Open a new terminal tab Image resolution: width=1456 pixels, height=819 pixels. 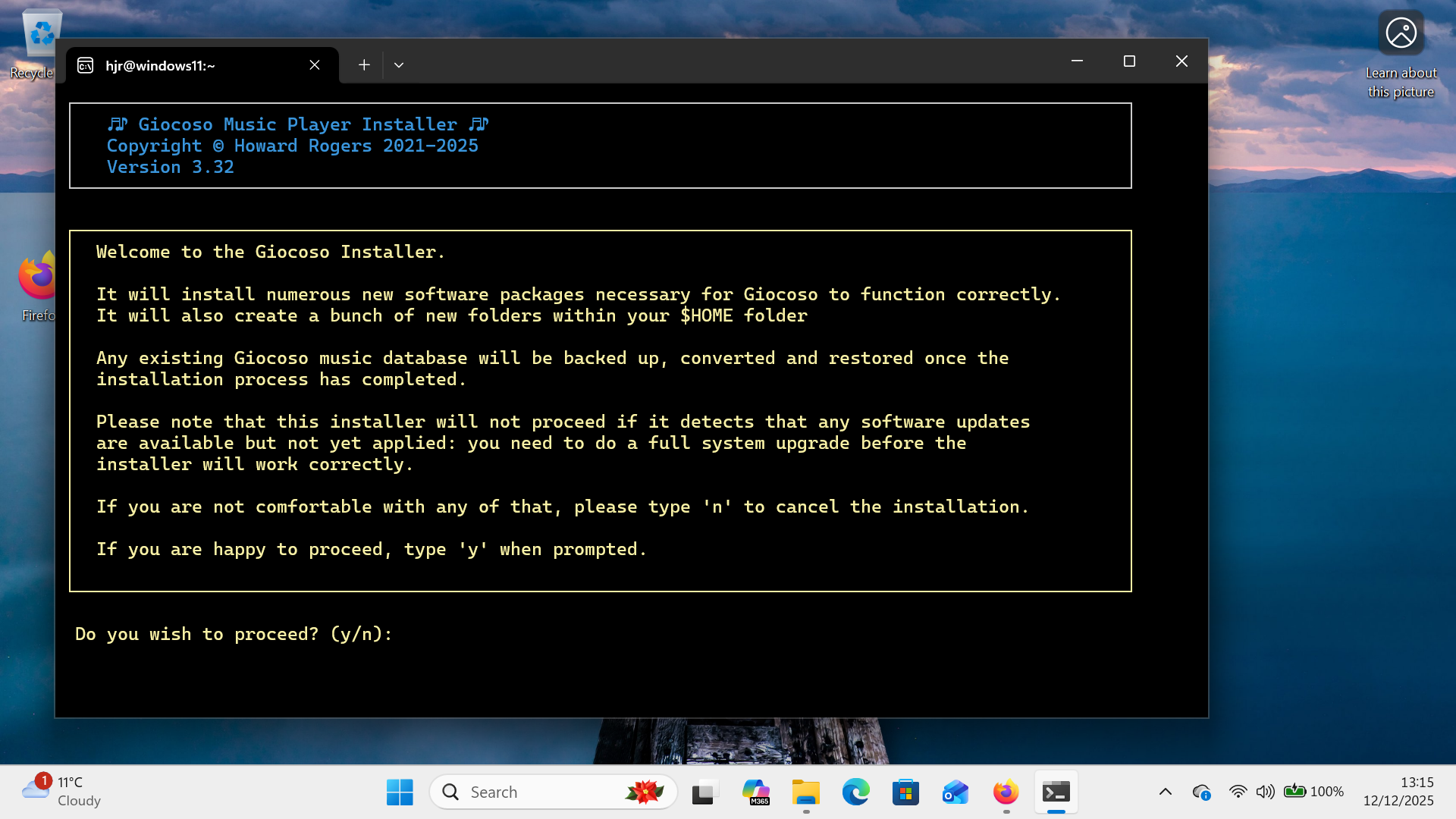pyautogui.click(x=364, y=64)
